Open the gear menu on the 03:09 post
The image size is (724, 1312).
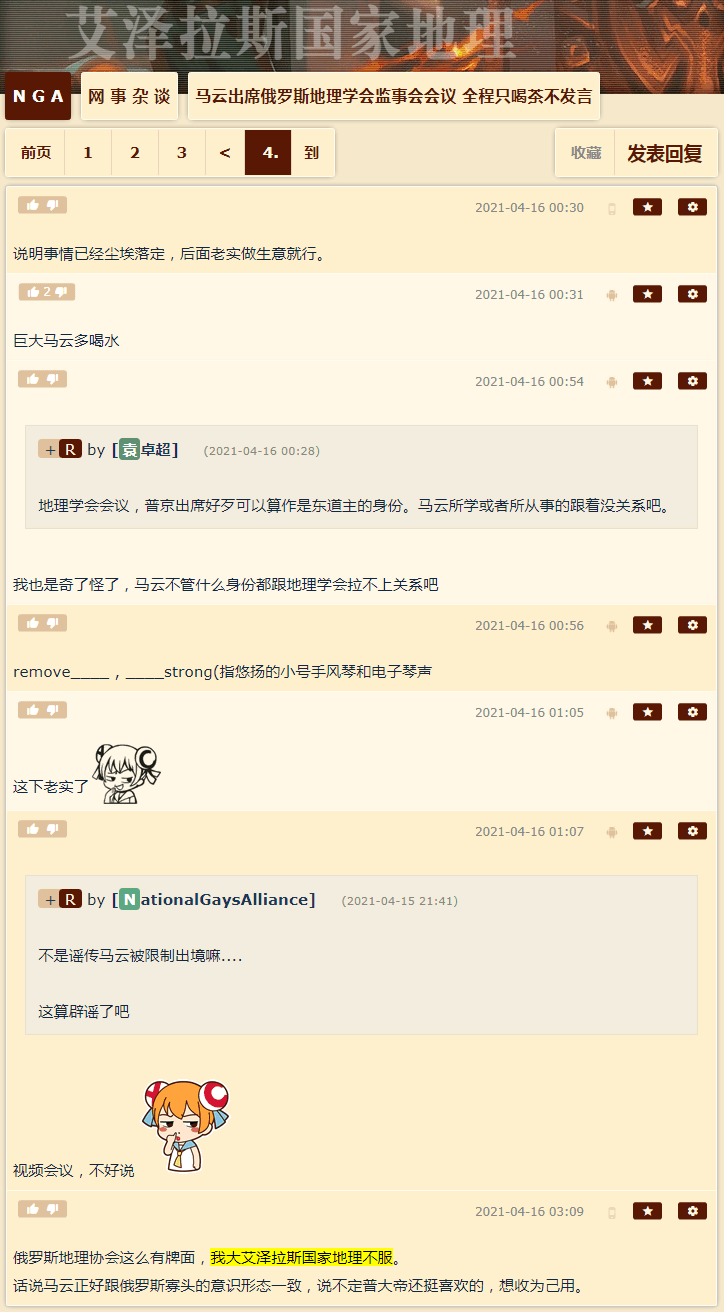[x=692, y=1211]
